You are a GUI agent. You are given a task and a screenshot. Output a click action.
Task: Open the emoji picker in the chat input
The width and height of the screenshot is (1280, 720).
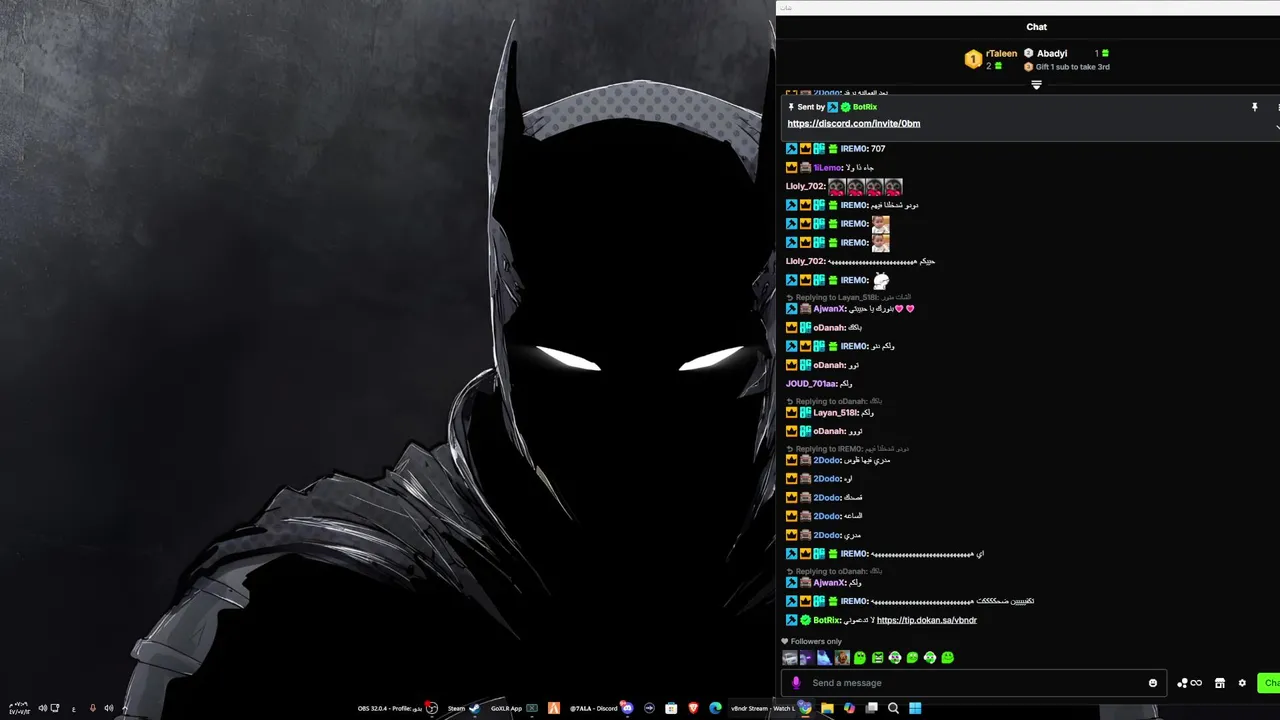coord(1153,683)
